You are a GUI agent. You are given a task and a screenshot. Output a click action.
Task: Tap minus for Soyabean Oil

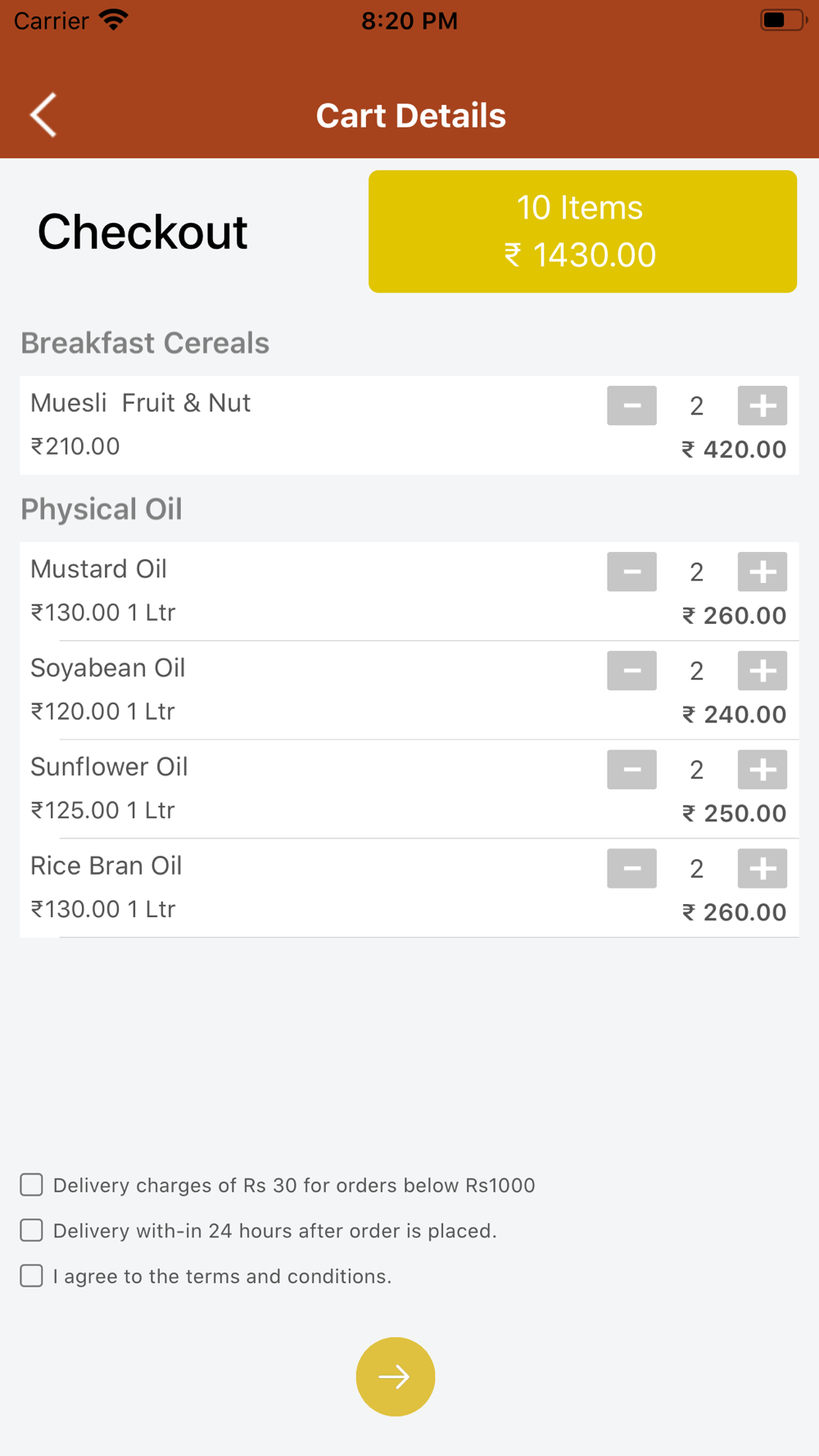(631, 671)
